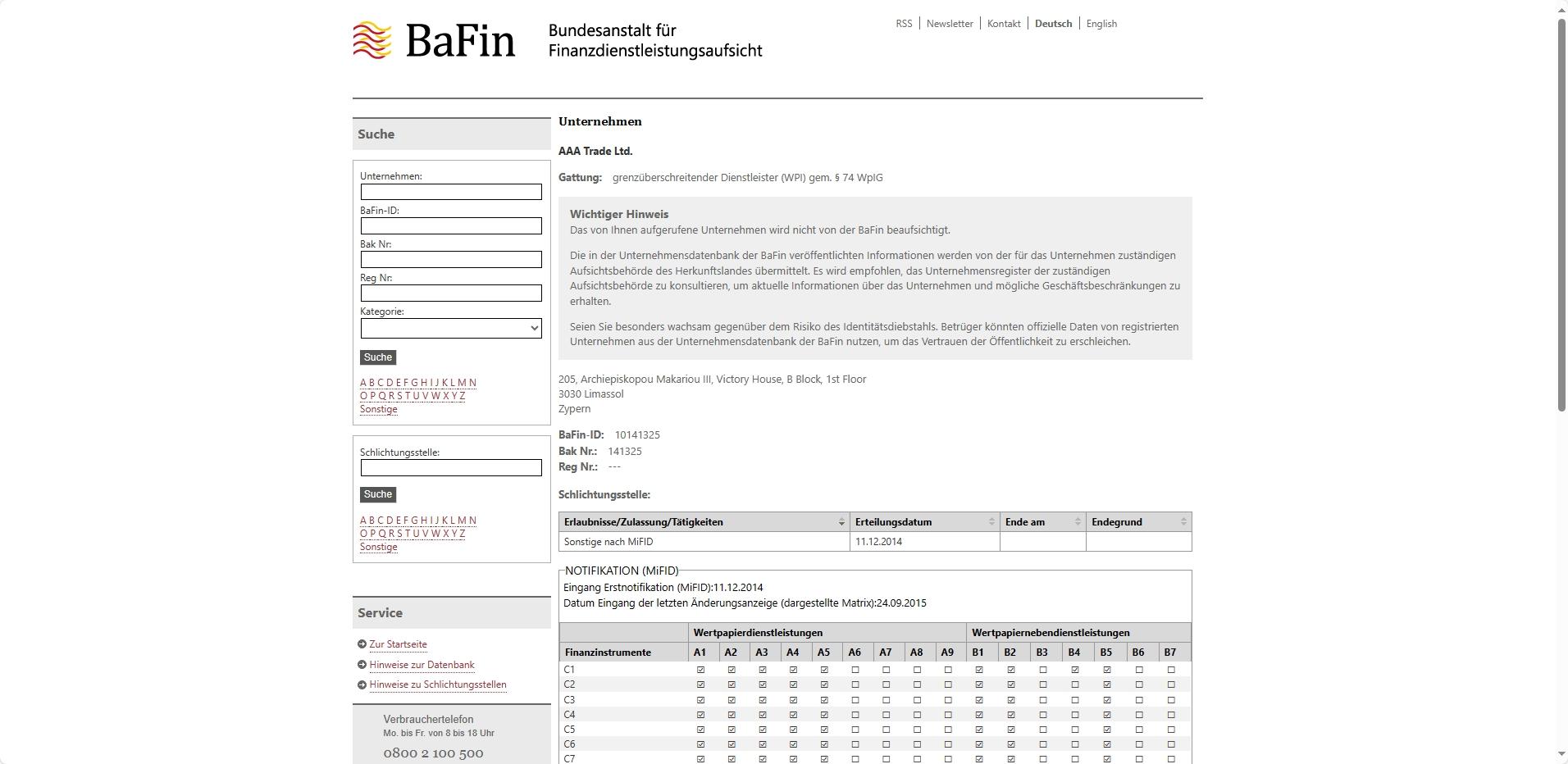The width and height of the screenshot is (1568, 764).
Task: Open Hinweise zur Datenbank link
Action: (422, 665)
